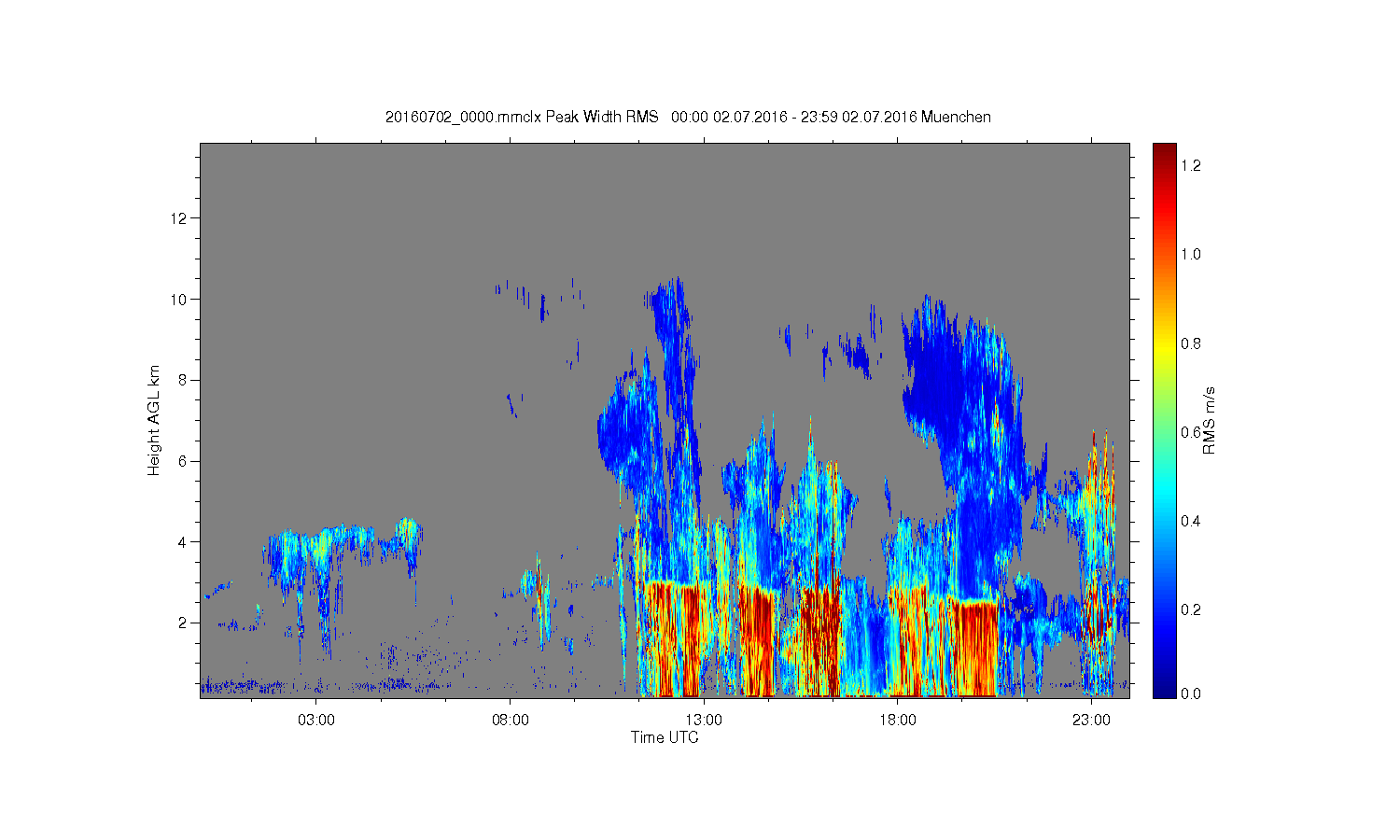This screenshot has height=840, width=1400.
Task: Select the 08:00 time axis label
Action: point(510,720)
